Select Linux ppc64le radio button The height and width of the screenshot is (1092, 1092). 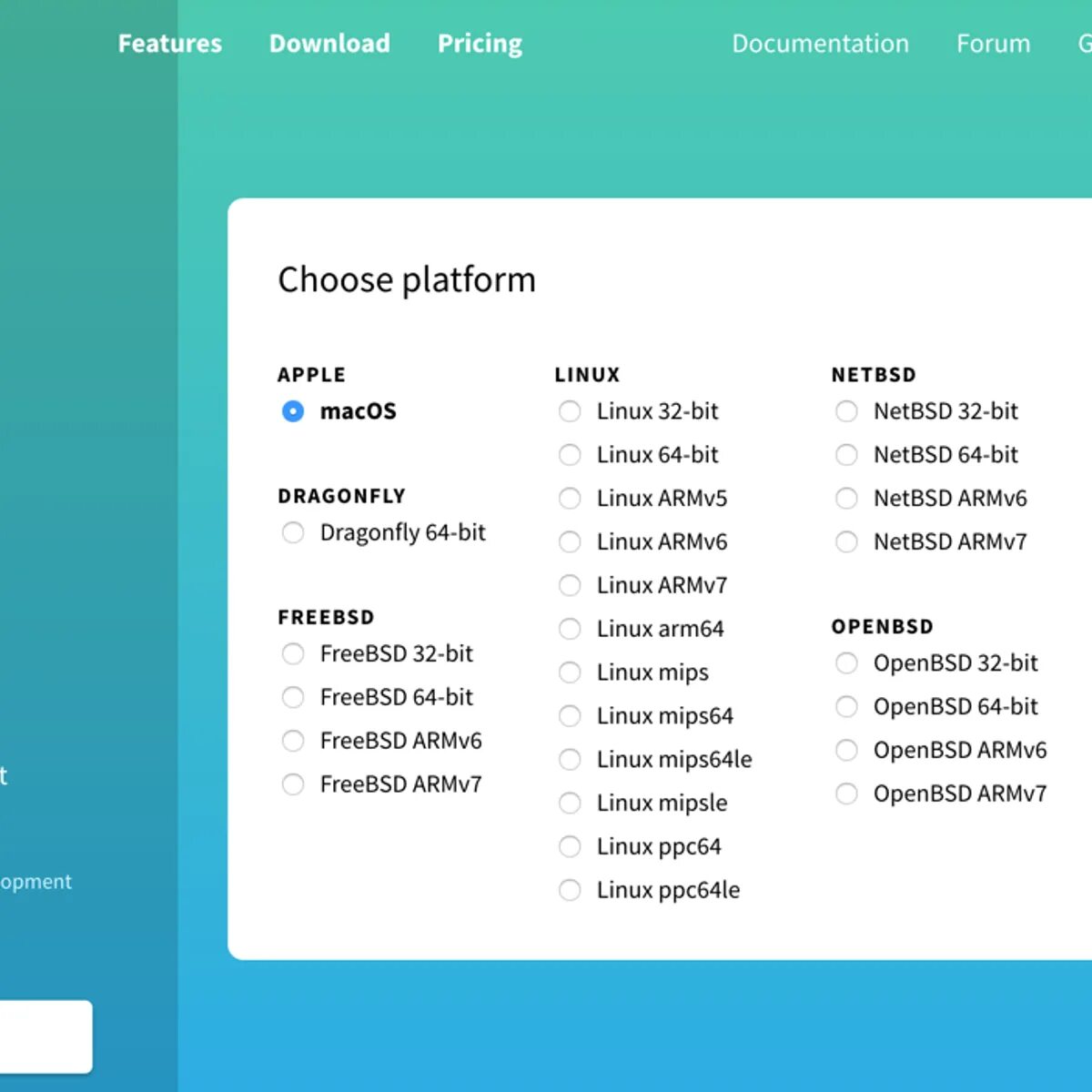[570, 890]
